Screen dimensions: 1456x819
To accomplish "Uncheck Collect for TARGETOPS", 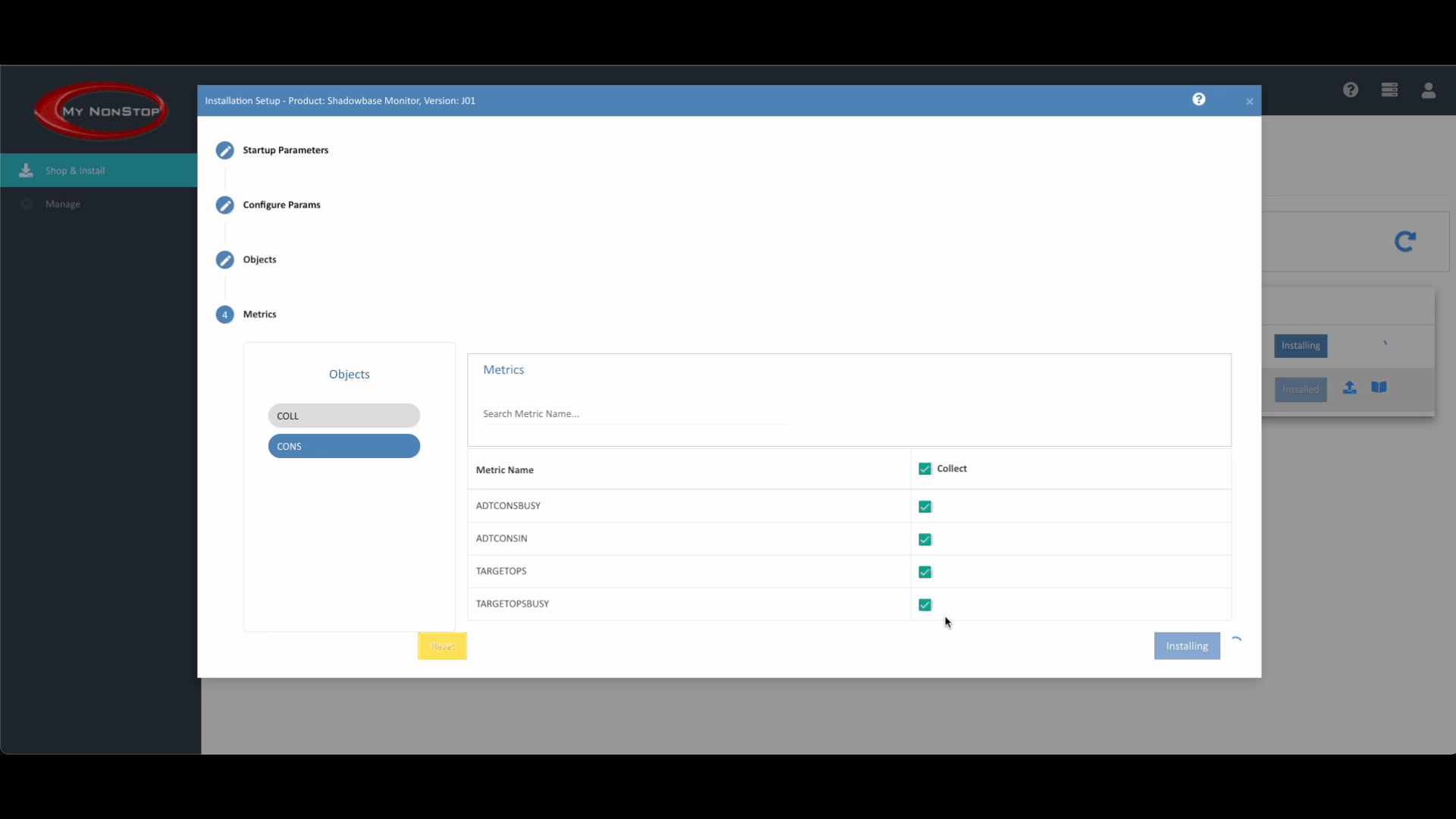I will pyautogui.click(x=924, y=572).
